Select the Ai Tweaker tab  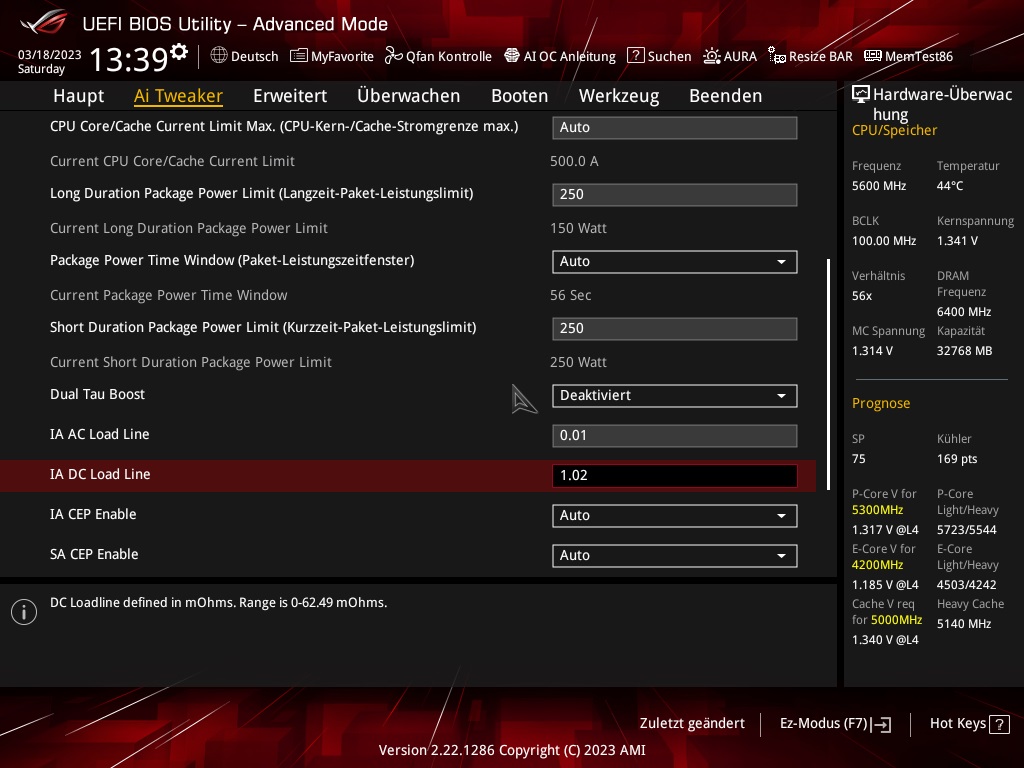[x=178, y=96]
